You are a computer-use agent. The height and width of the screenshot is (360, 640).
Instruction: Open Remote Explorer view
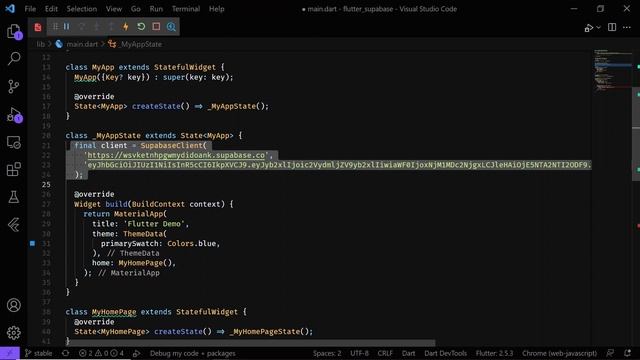[13, 142]
